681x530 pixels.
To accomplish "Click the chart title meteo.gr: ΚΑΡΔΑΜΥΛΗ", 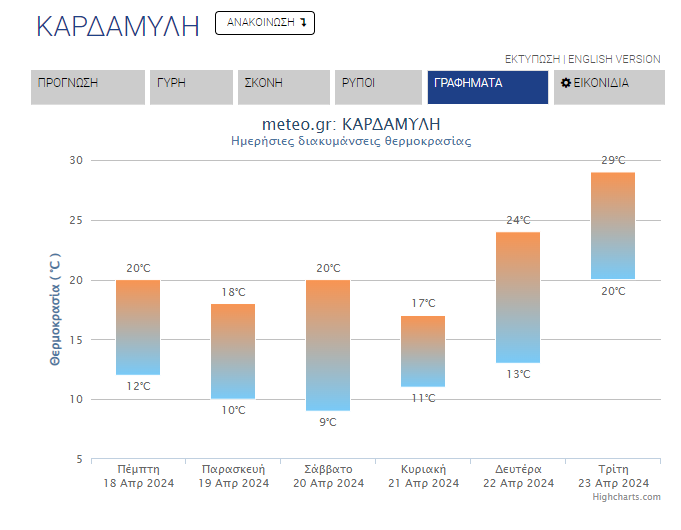I will point(351,125).
